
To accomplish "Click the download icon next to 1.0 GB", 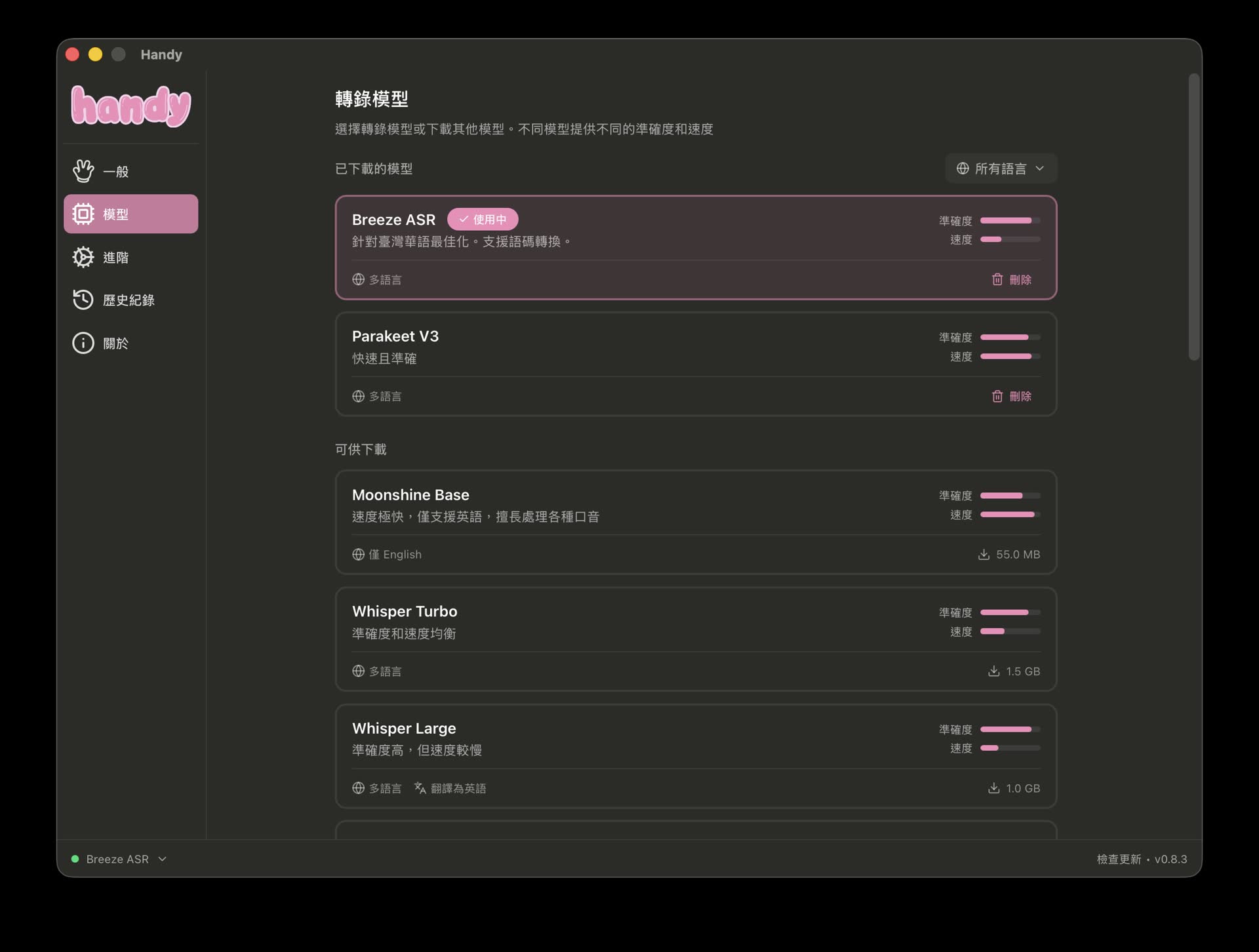I will click(x=994, y=788).
